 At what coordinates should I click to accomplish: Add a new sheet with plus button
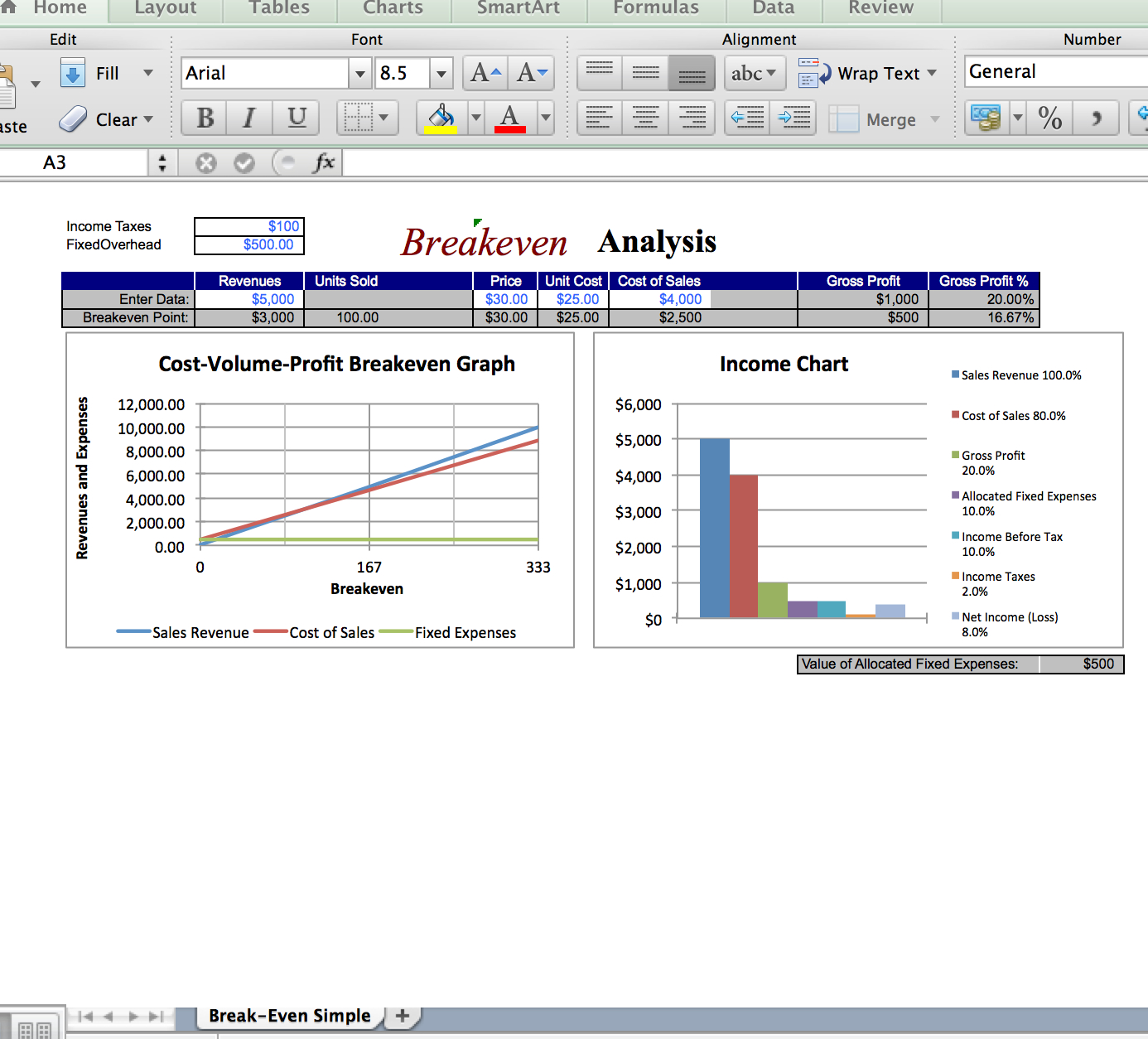[403, 1016]
